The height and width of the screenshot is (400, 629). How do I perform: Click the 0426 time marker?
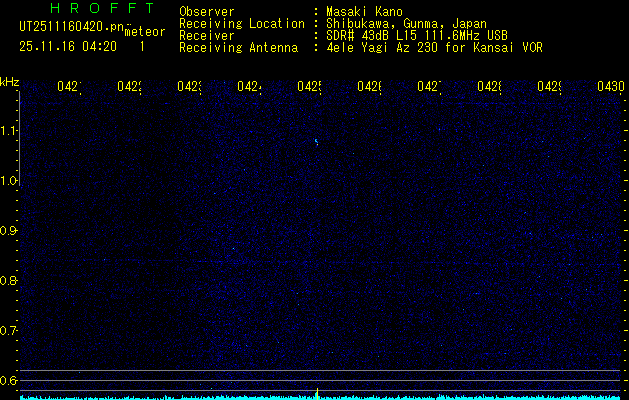[x=369, y=87]
